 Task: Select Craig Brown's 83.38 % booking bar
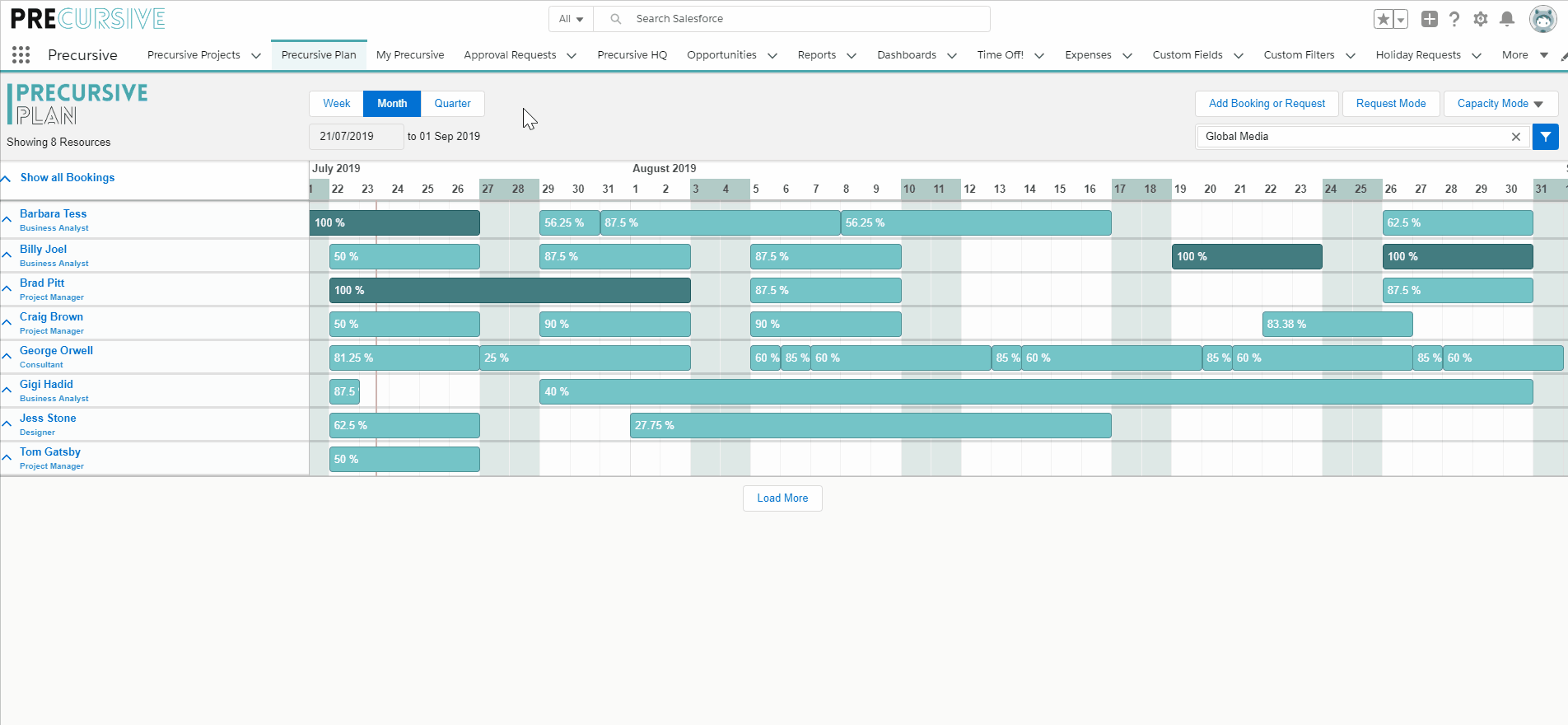(1337, 325)
